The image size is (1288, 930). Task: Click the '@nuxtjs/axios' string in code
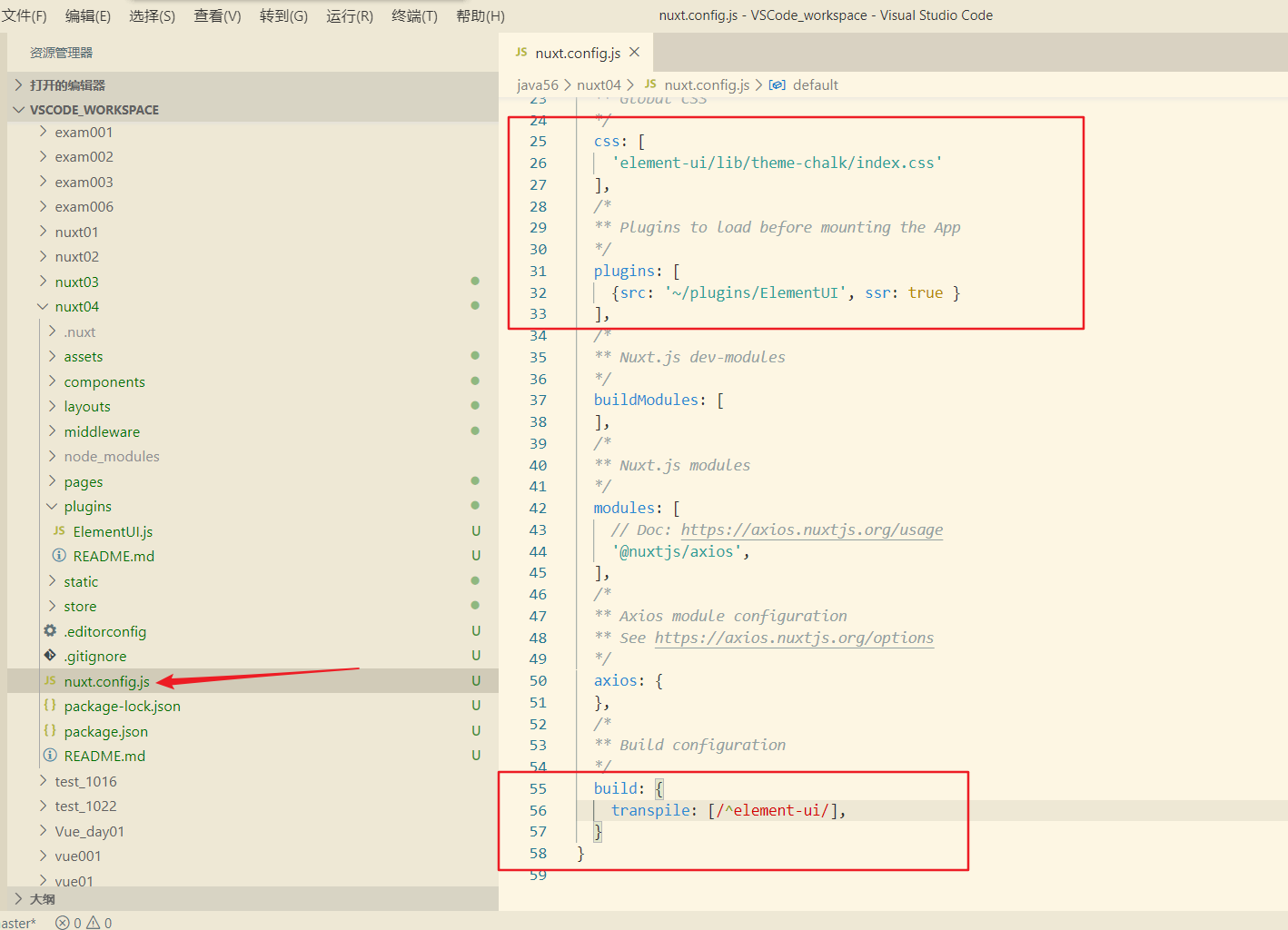(x=677, y=551)
